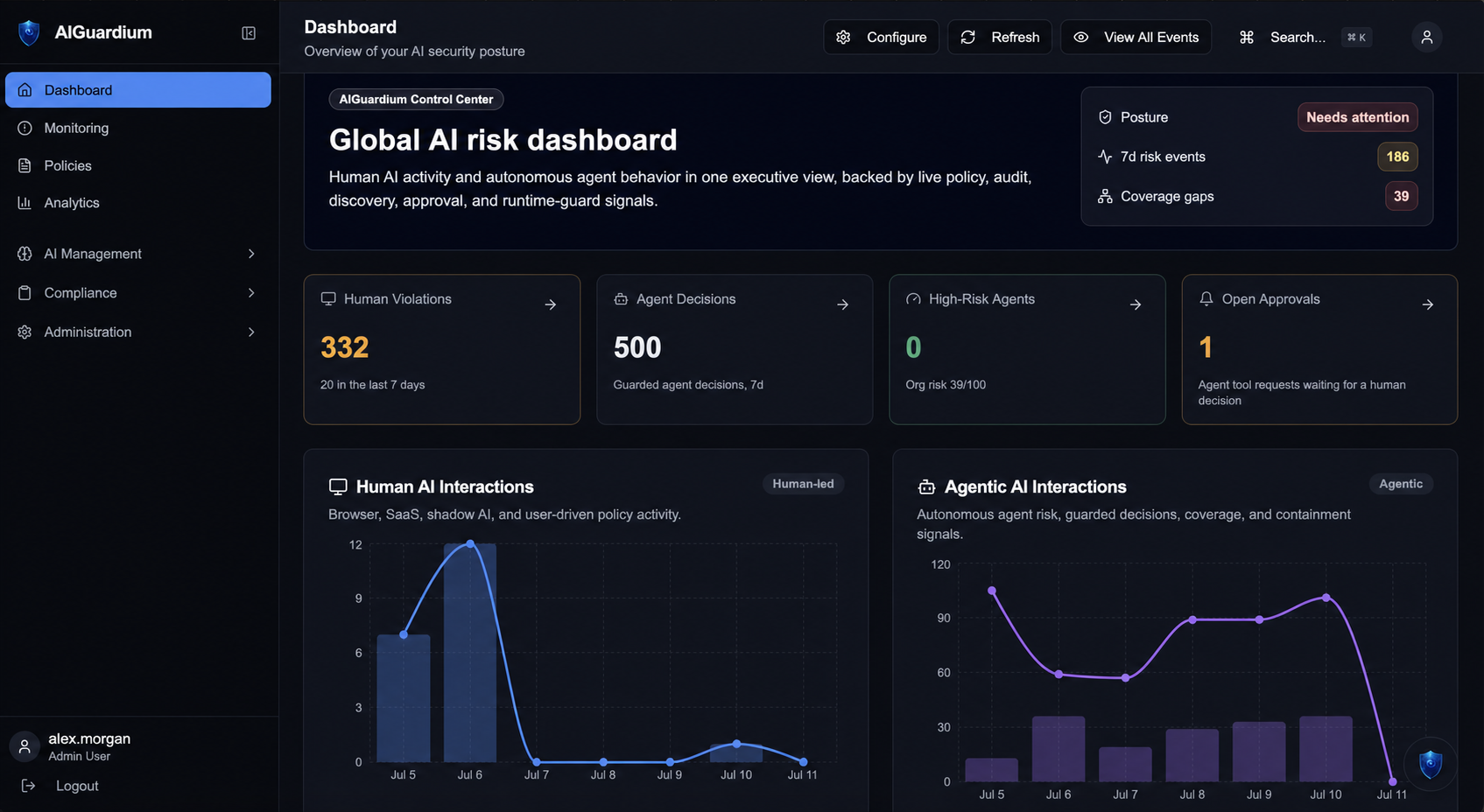Click the Jul 6 bar in Human chart
Viewport: 1484px width, 812px height.
[x=470, y=653]
